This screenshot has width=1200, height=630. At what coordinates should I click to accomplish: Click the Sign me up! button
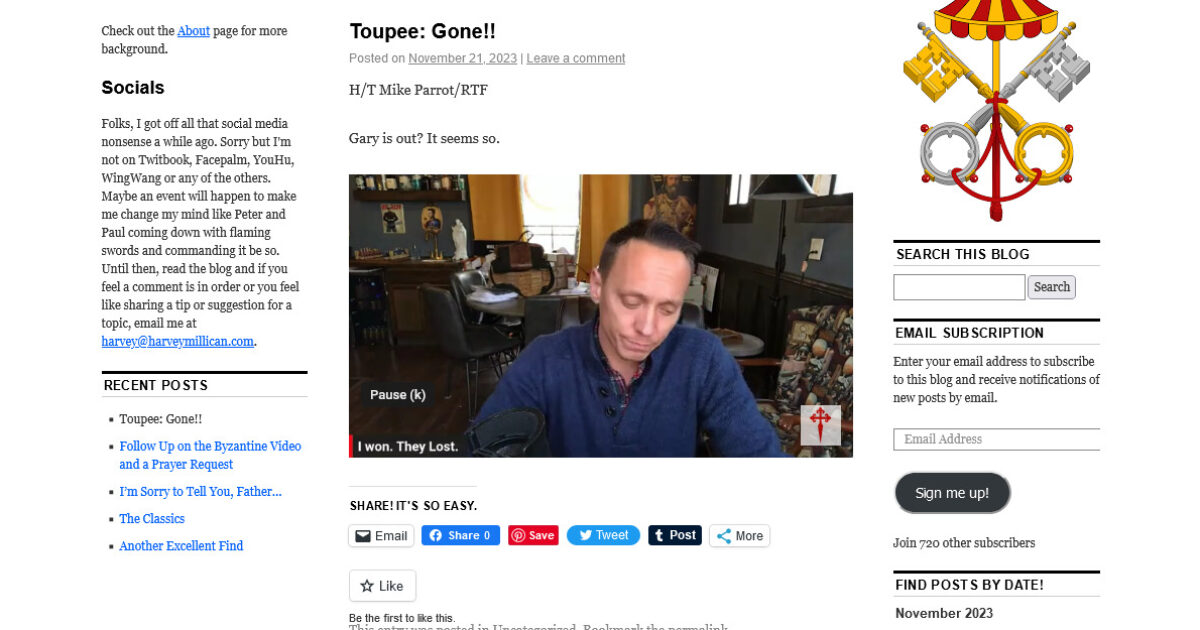(x=952, y=493)
